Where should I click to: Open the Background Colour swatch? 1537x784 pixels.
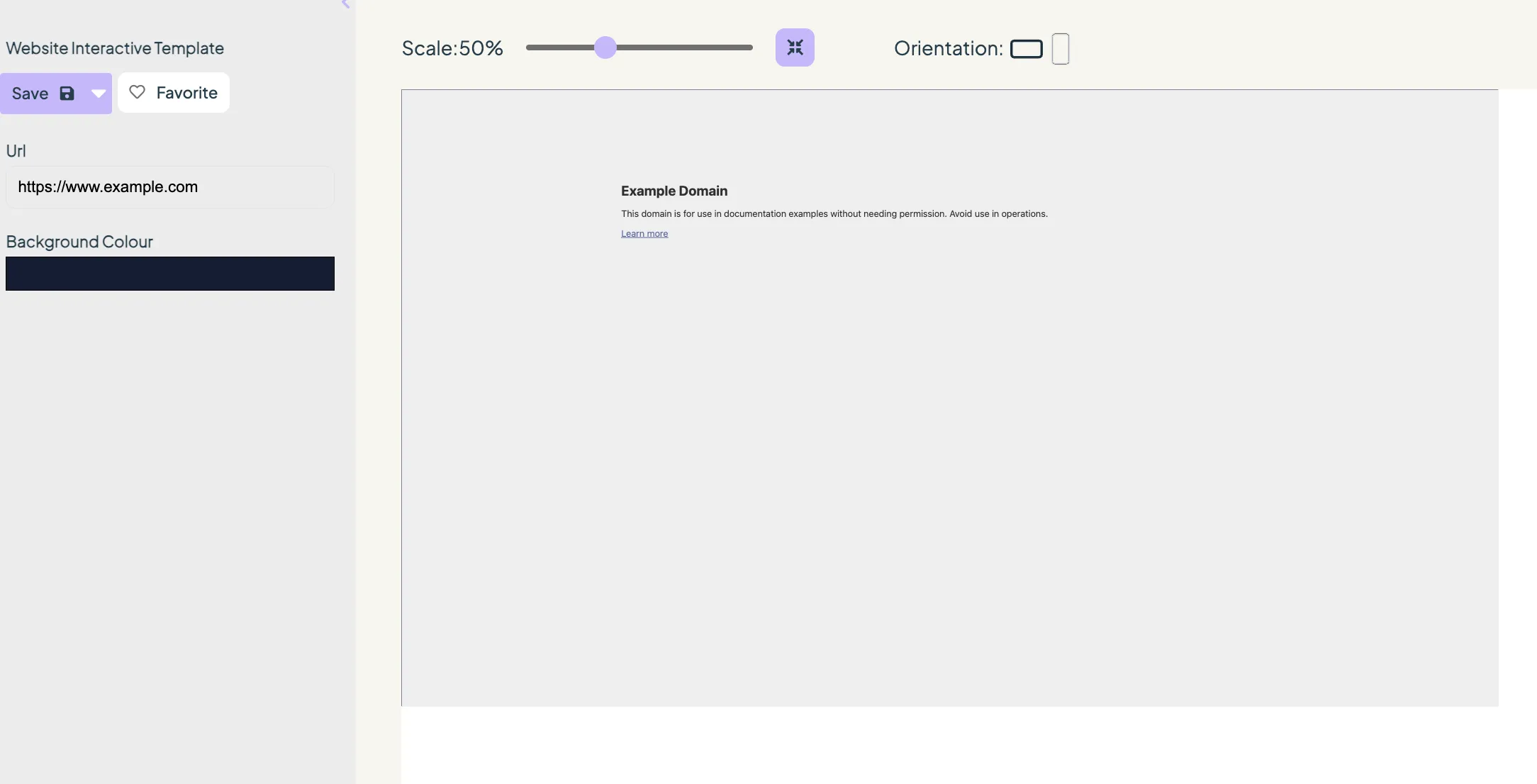coord(170,274)
